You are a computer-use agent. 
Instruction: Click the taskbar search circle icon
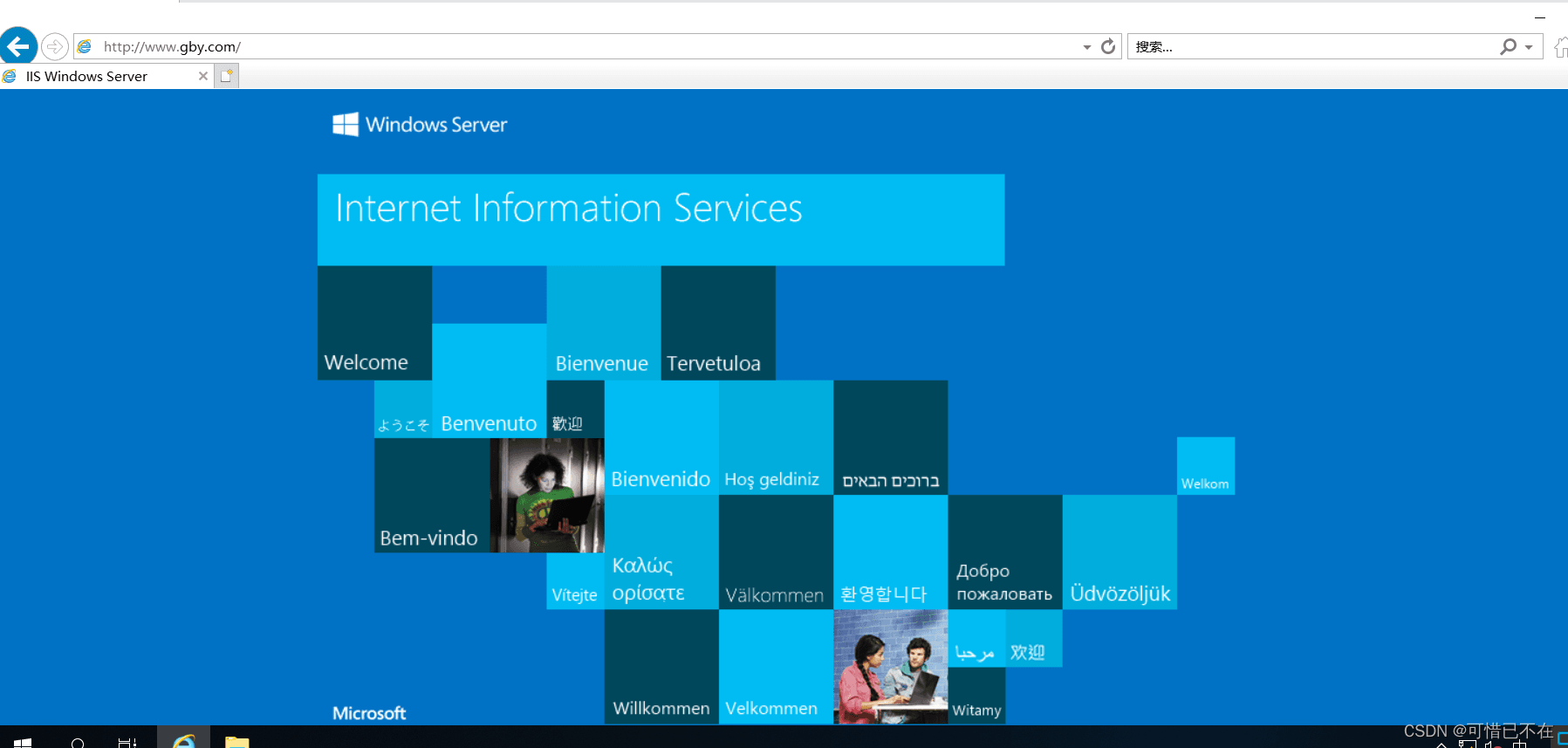point(78,741)
